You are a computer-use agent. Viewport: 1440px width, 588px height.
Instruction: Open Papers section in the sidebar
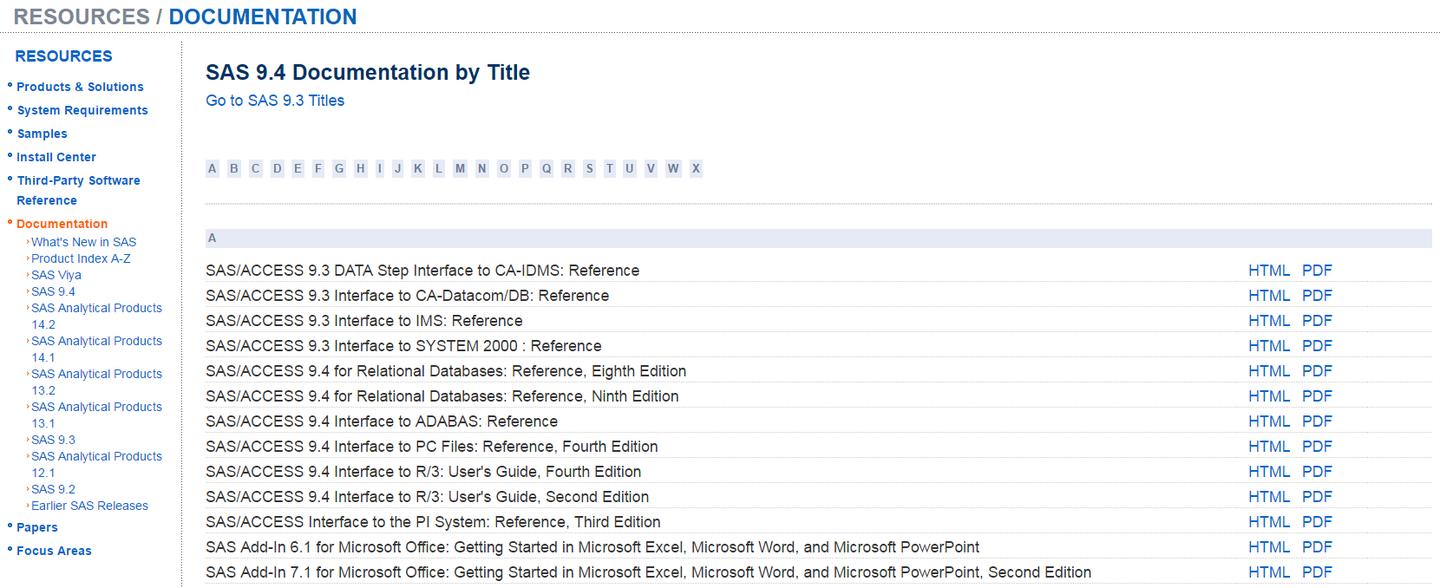(37, 527)
